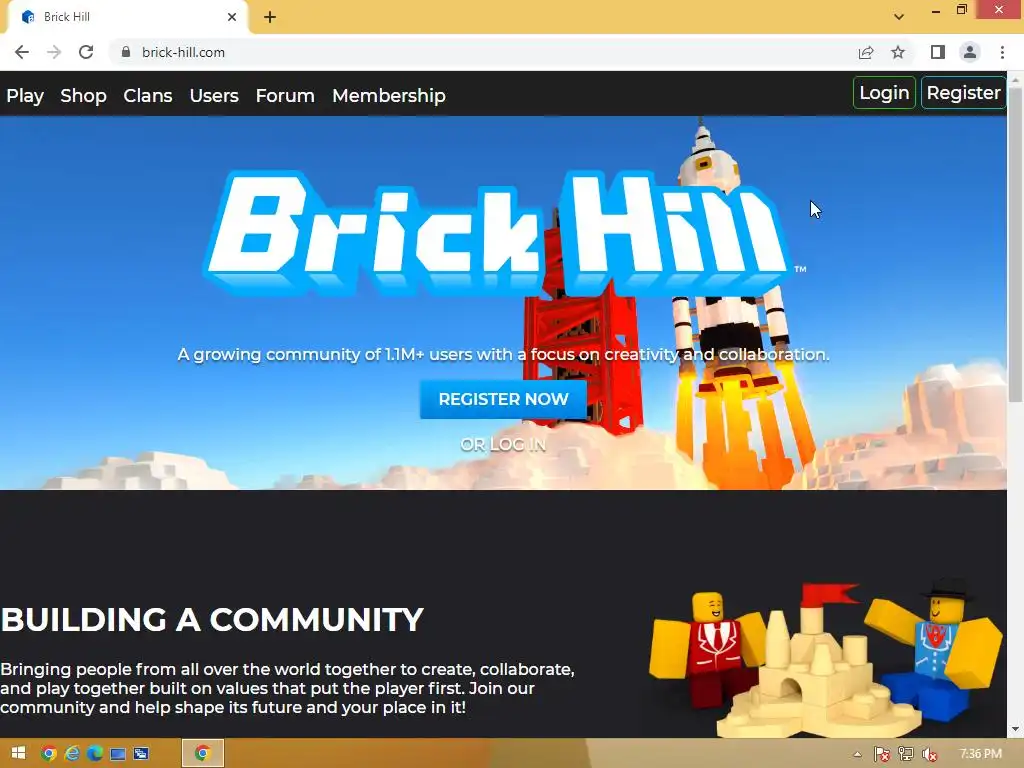
Task: Open the Users page
Action: click(x=214, y=96)
